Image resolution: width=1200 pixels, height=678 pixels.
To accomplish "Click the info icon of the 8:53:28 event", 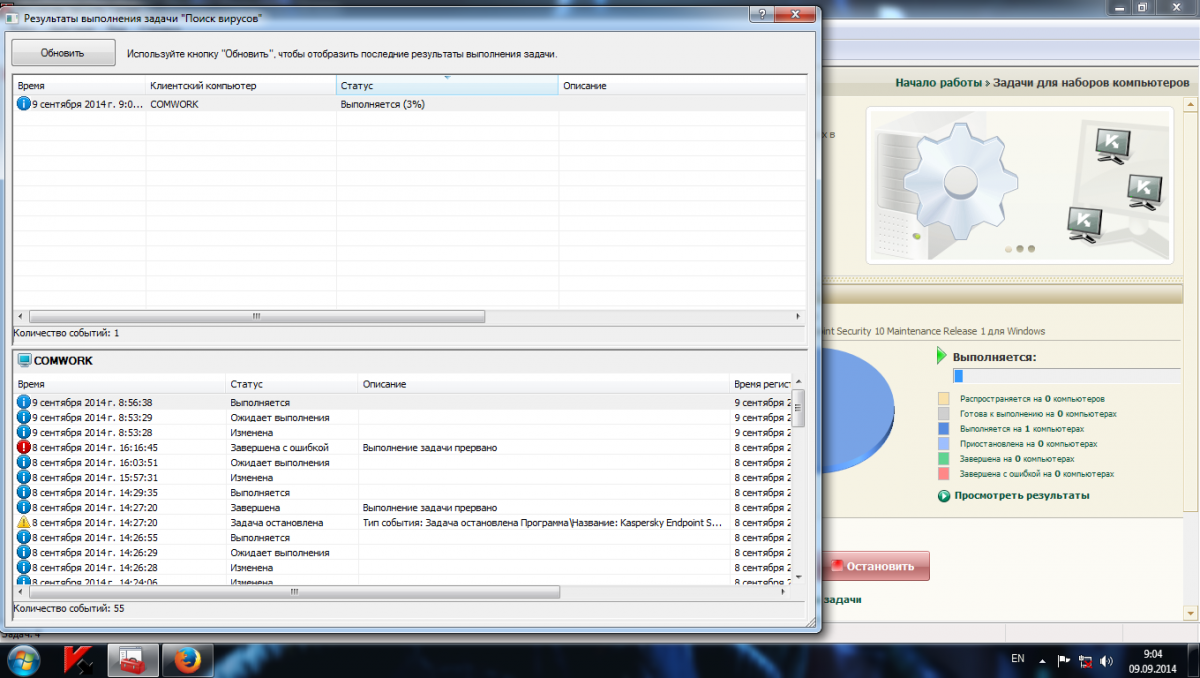I will click(24, 432).
